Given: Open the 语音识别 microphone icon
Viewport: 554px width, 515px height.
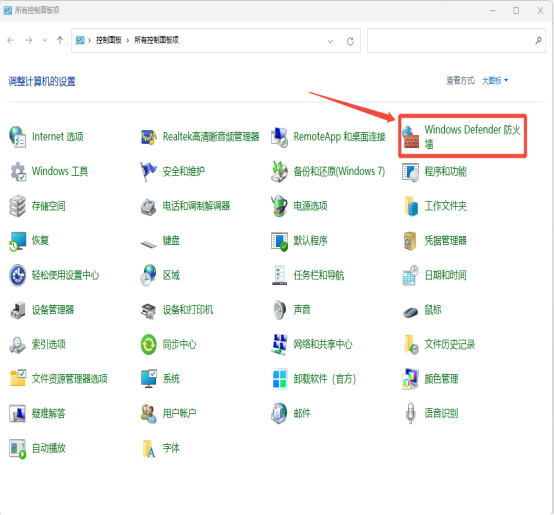Looking at the screenshot, I should click(x=410, y=413).
